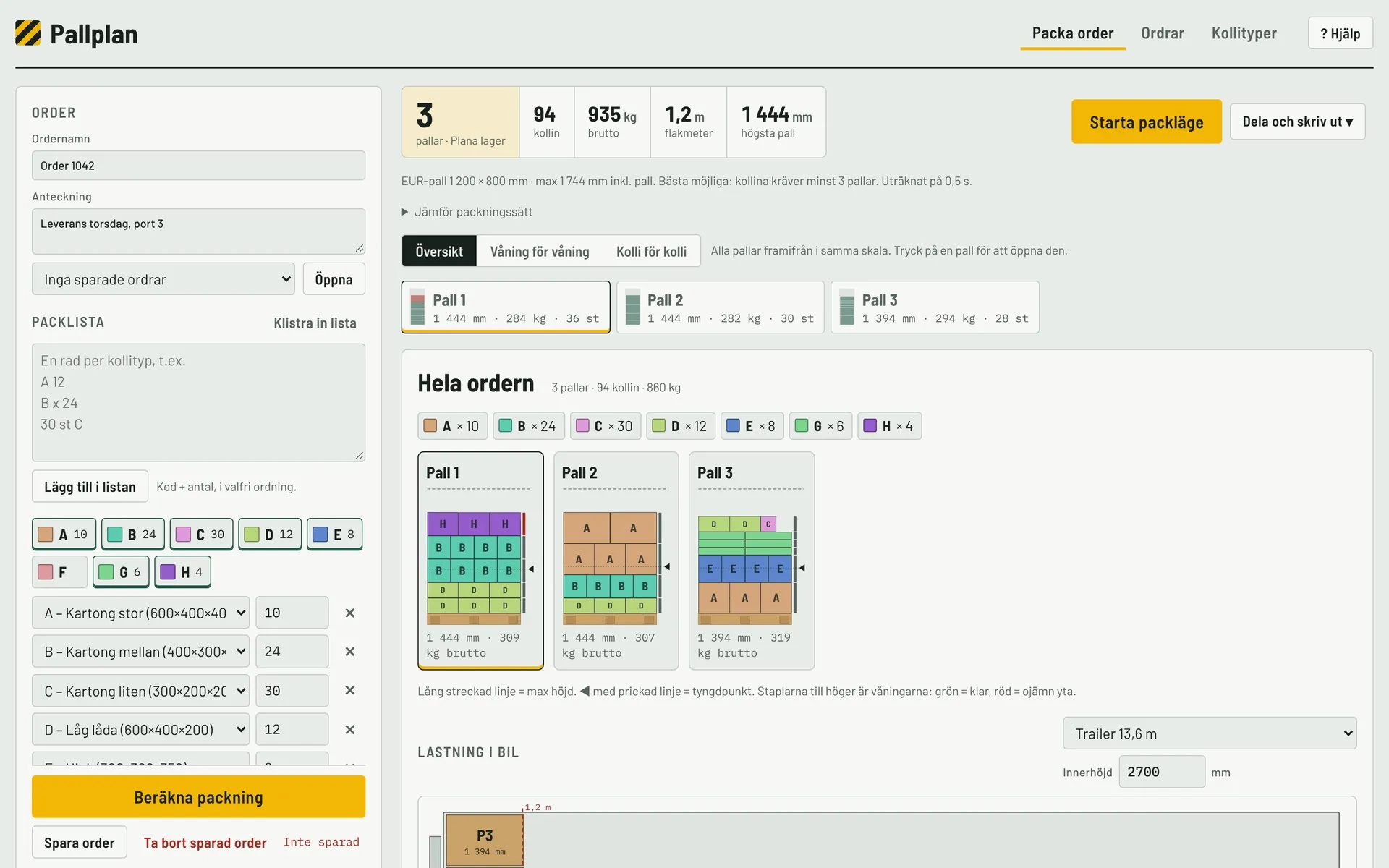Open the A – Kartong stor type dropdown
Screen dimensions: 1389x868
coord(141,613)
